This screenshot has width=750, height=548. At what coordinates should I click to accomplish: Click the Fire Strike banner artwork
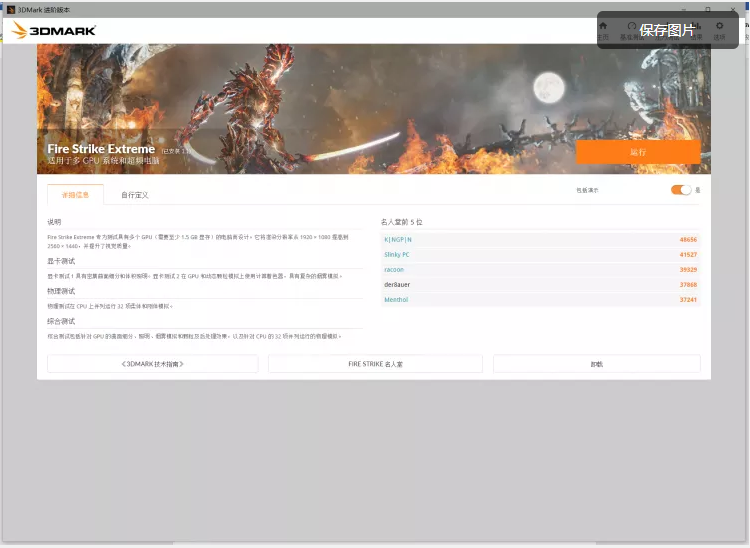coord(374,109)
